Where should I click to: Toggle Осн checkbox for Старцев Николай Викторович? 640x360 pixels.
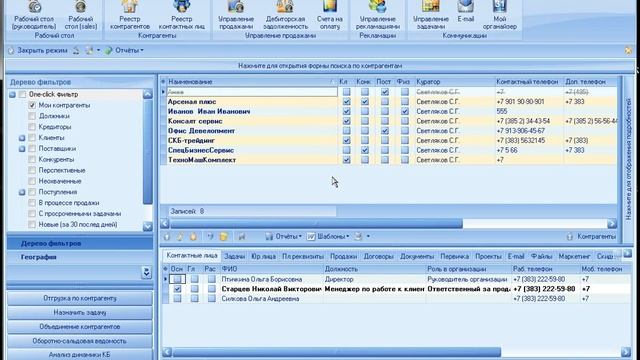(x=177, y=289)
